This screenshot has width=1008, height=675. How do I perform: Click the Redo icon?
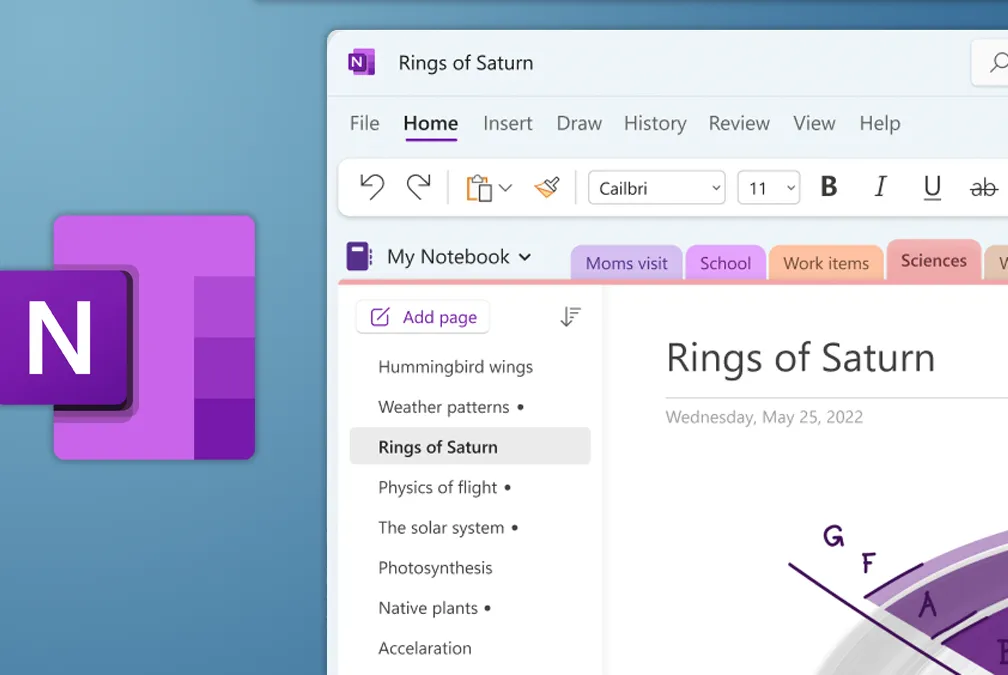point(418,187)
